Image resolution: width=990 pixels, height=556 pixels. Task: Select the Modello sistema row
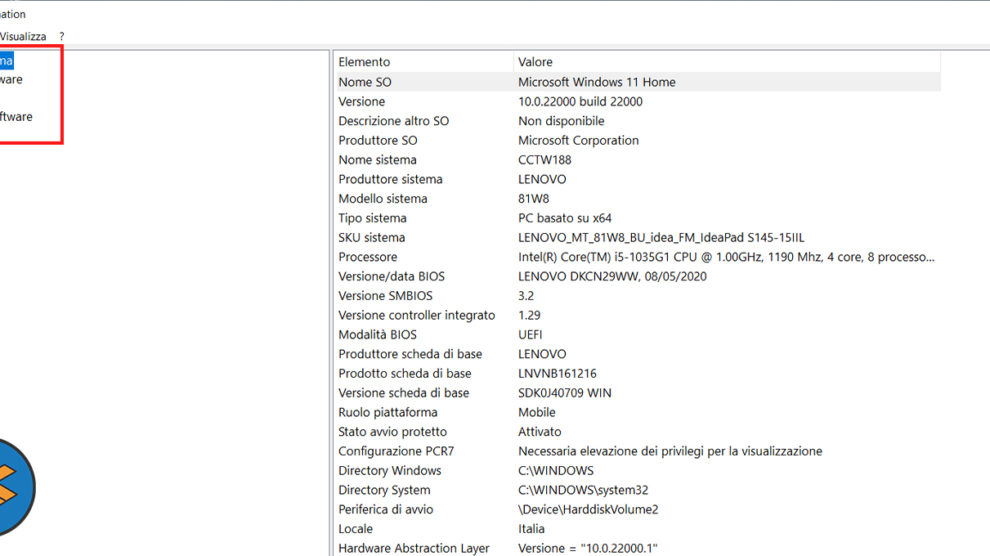(383, 199)
